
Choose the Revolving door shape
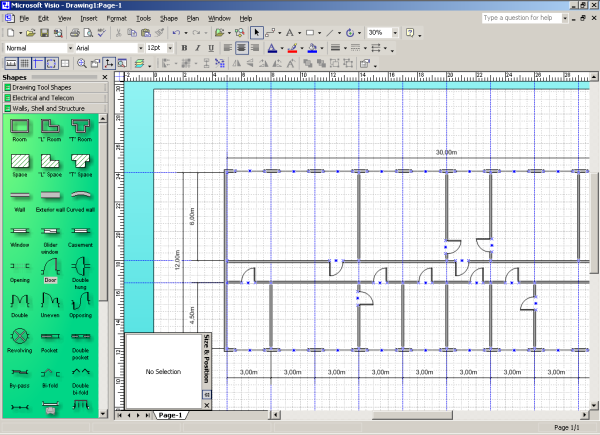point(19,335)
